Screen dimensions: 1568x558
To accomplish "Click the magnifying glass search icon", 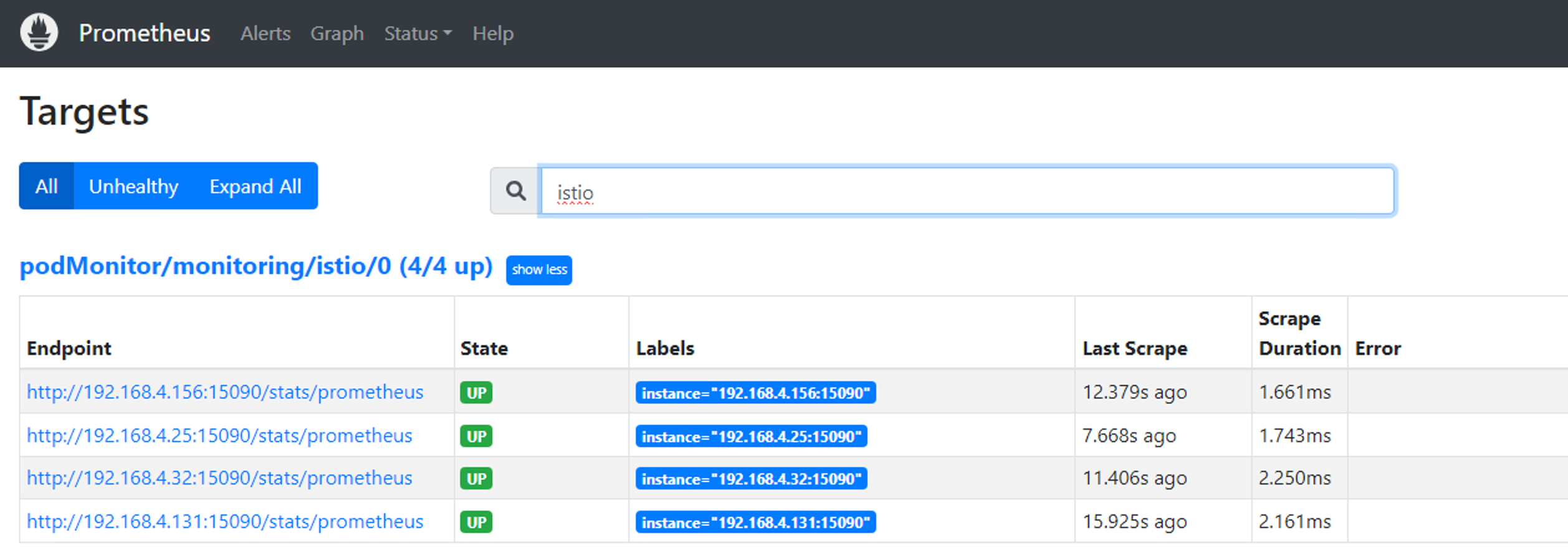I will pos(515,191).
